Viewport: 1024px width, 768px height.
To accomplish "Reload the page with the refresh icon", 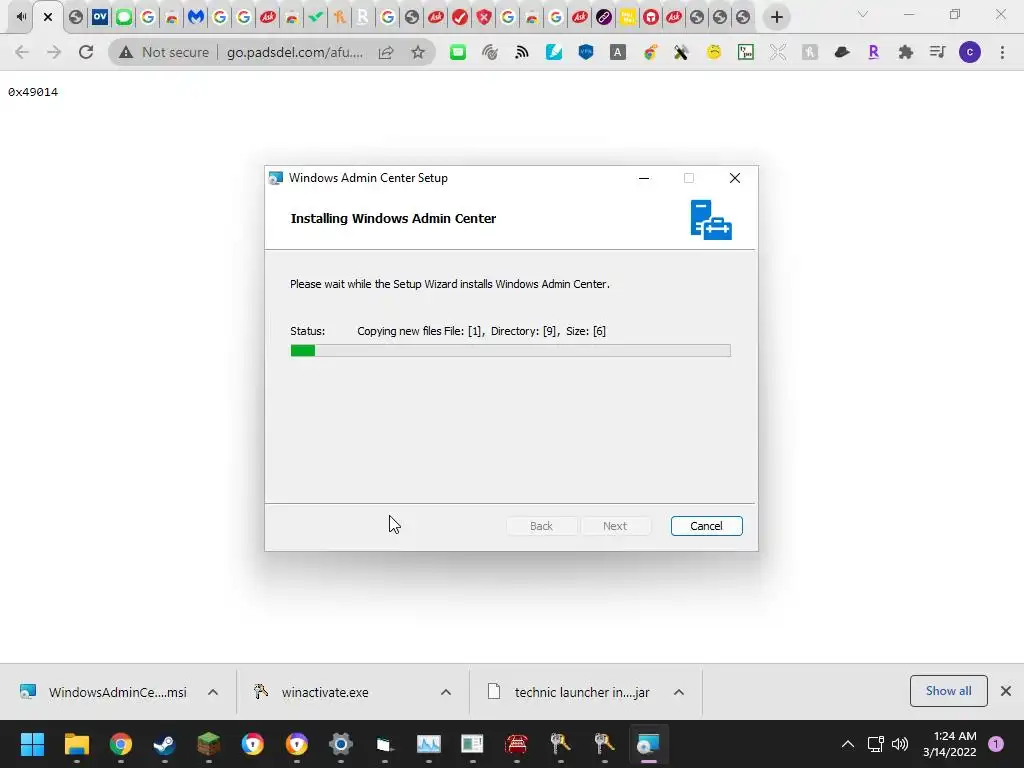I will [x=86, y=52].
